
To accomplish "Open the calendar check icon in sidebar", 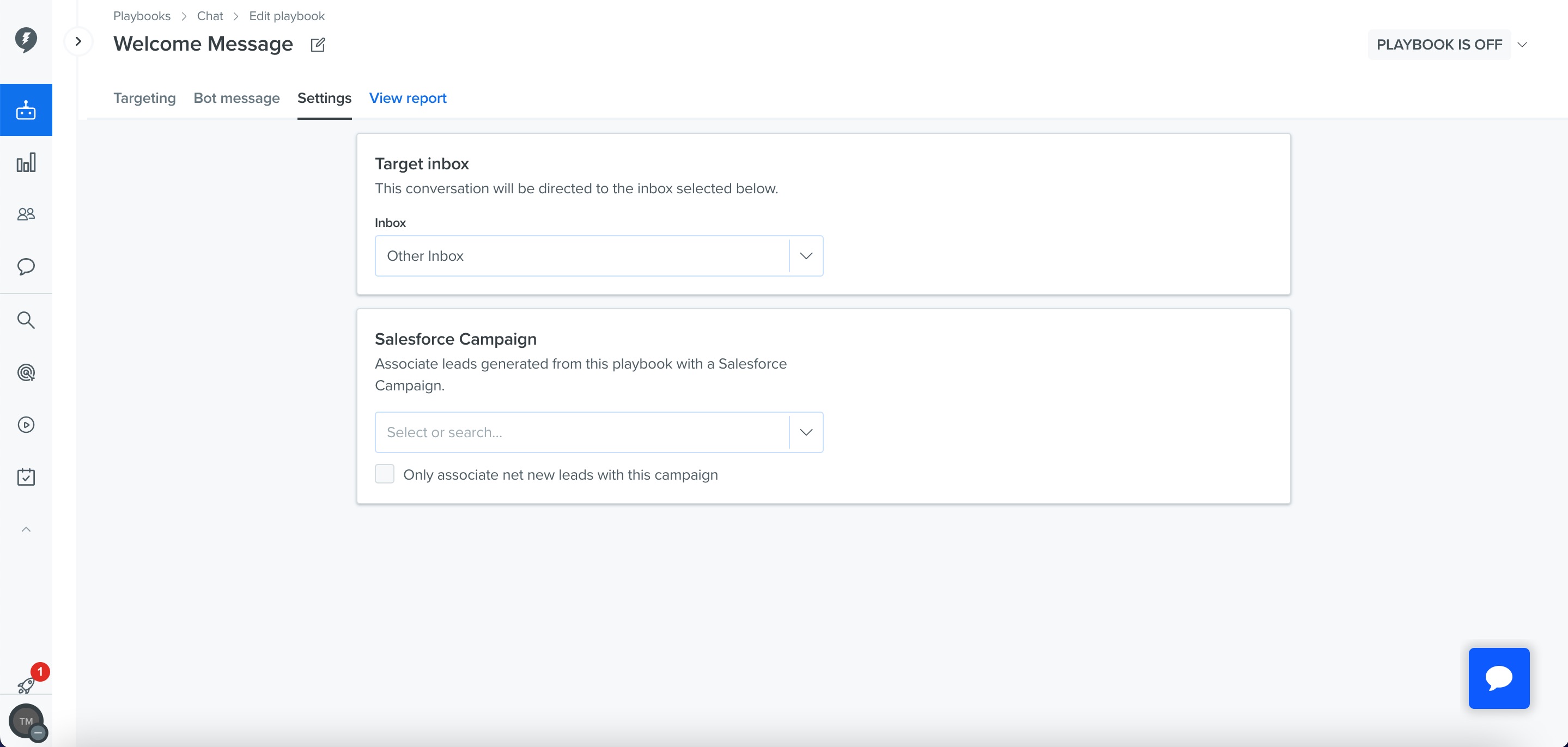I will coord(26,477).
